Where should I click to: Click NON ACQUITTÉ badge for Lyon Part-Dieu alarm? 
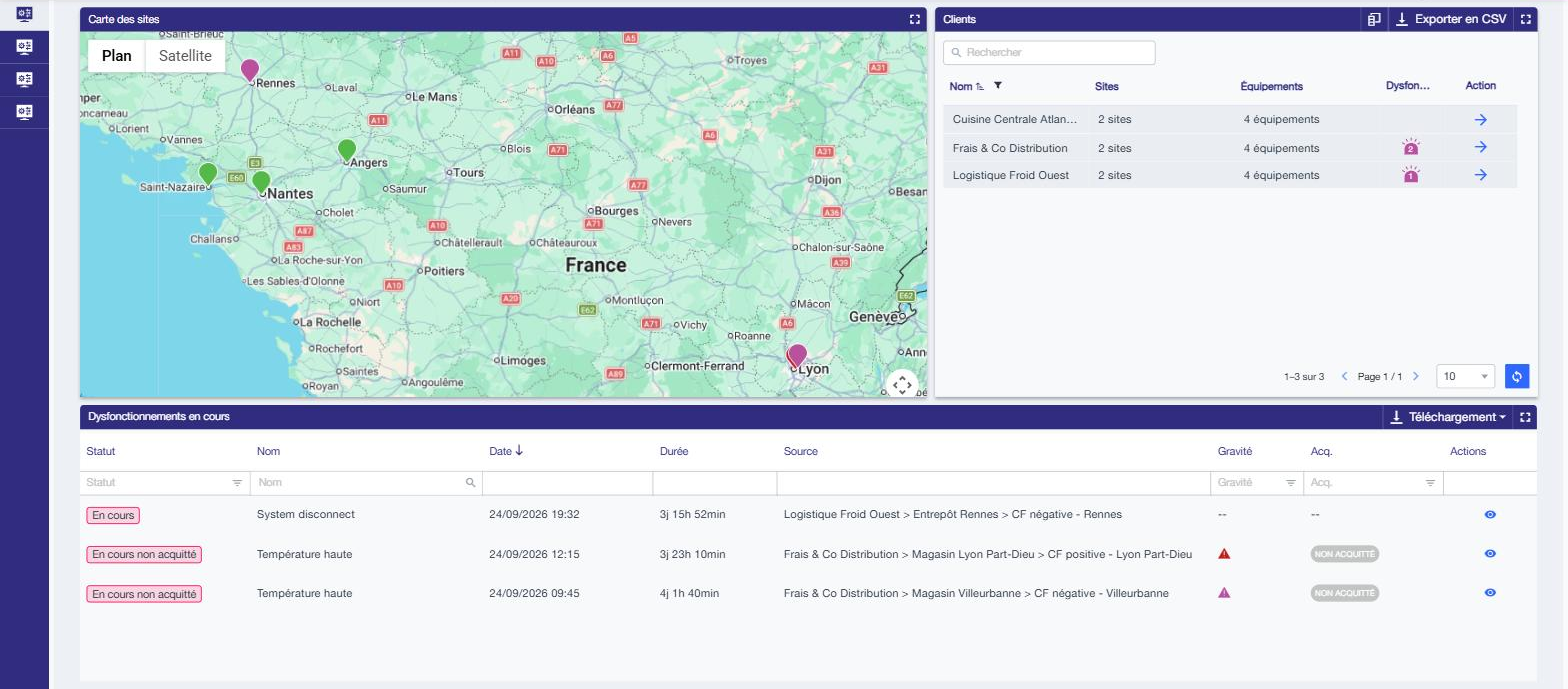1344,554
